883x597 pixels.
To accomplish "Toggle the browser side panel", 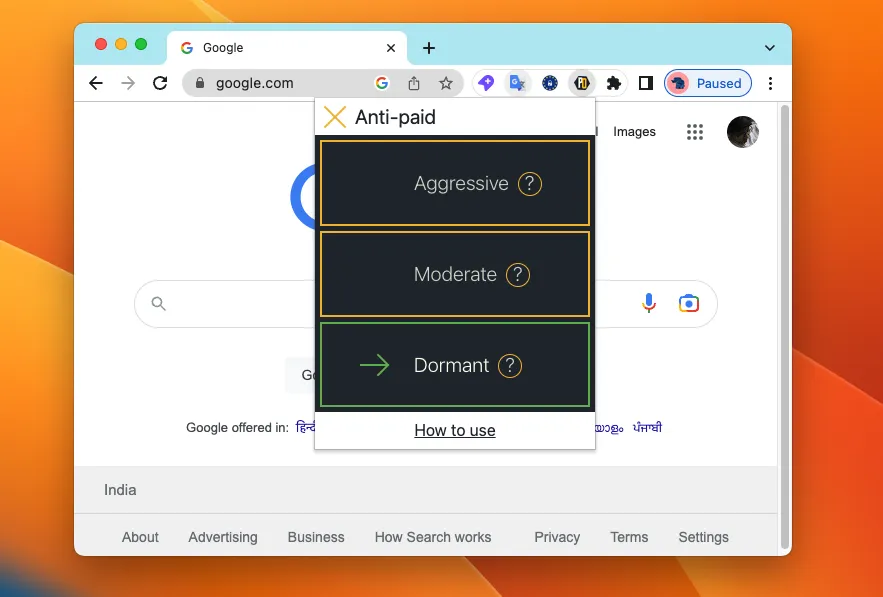I will pos(646,83).
